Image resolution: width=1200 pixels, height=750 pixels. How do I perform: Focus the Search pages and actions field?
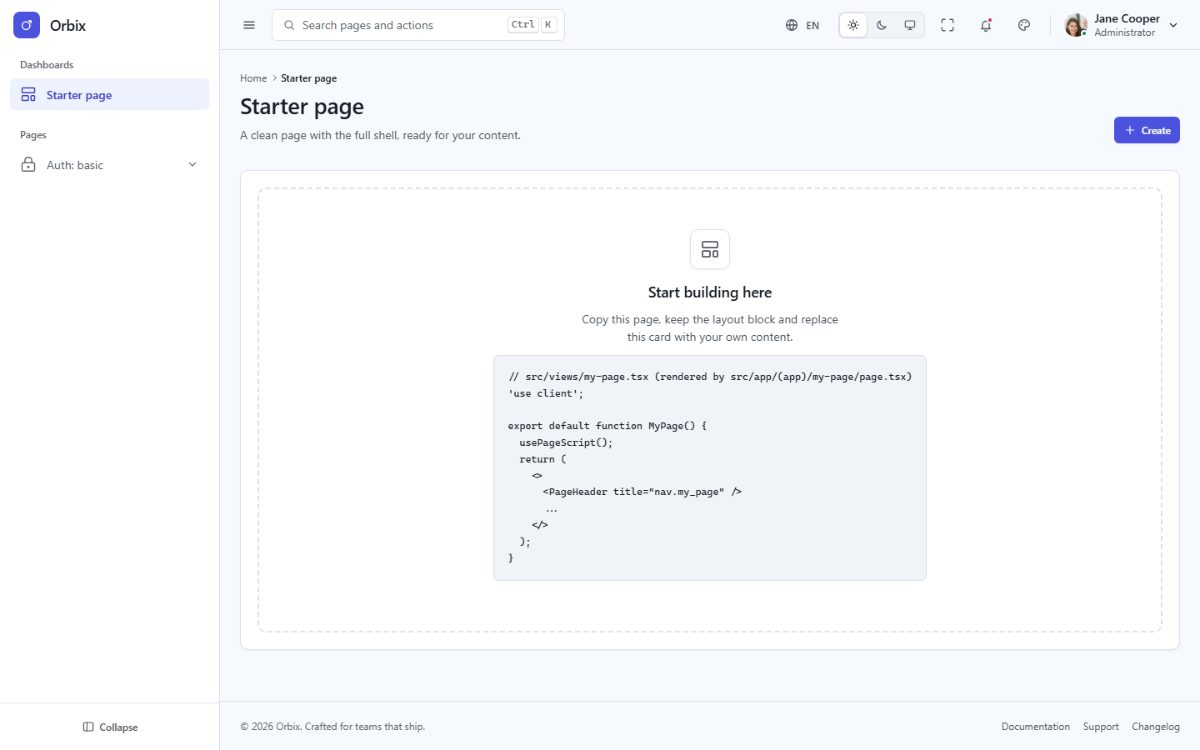(x=418, y=25)
